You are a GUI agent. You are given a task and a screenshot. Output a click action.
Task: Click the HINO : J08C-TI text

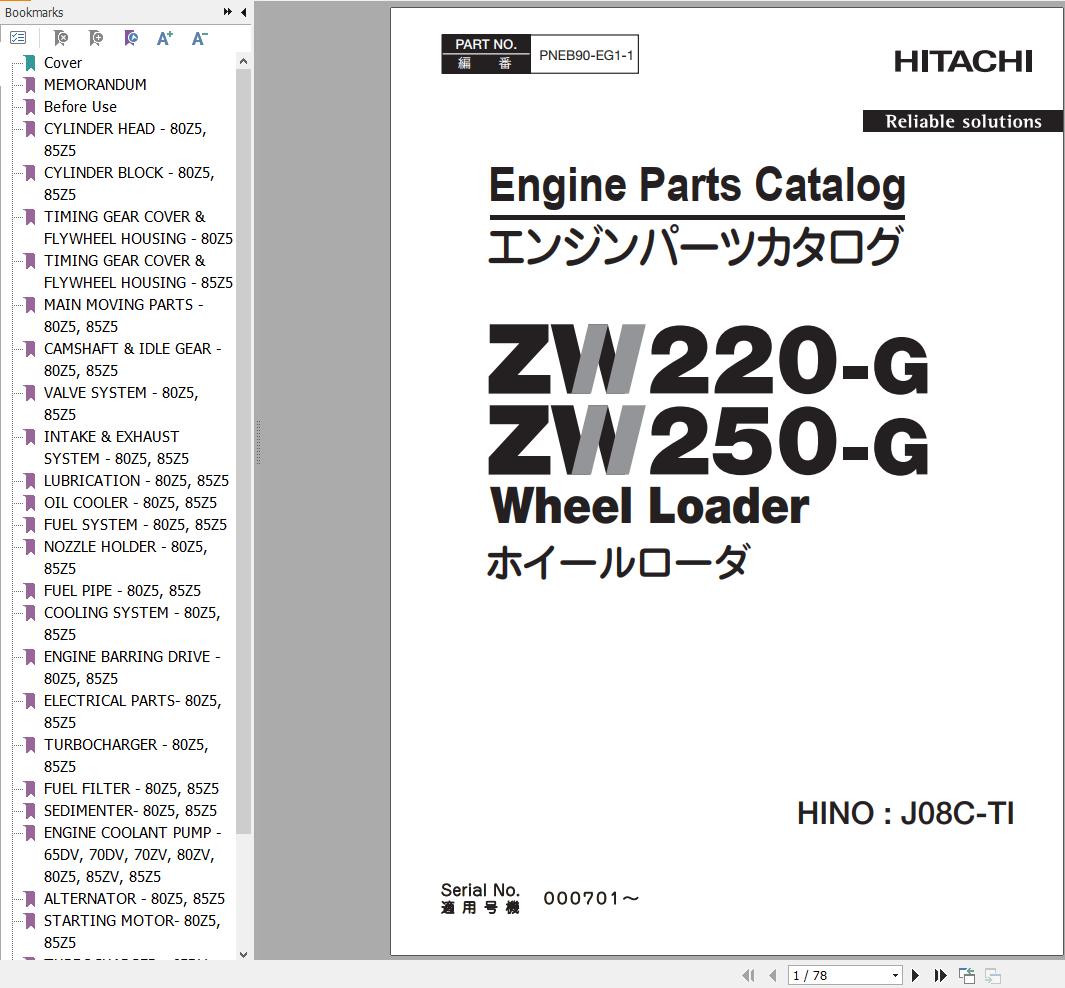pos(905,813)
